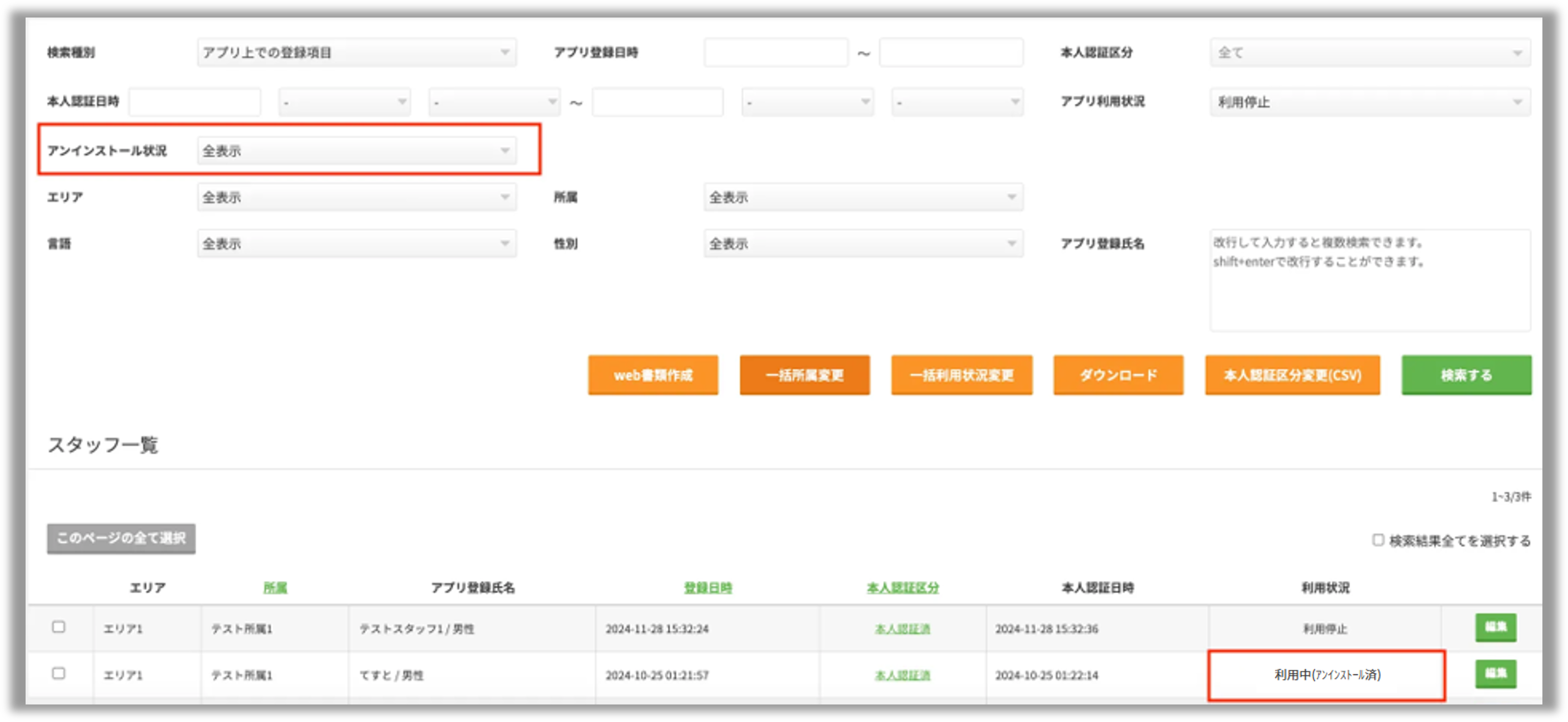Open the 本人認証区分 dropdown showing 全て

click(1370, 53)
